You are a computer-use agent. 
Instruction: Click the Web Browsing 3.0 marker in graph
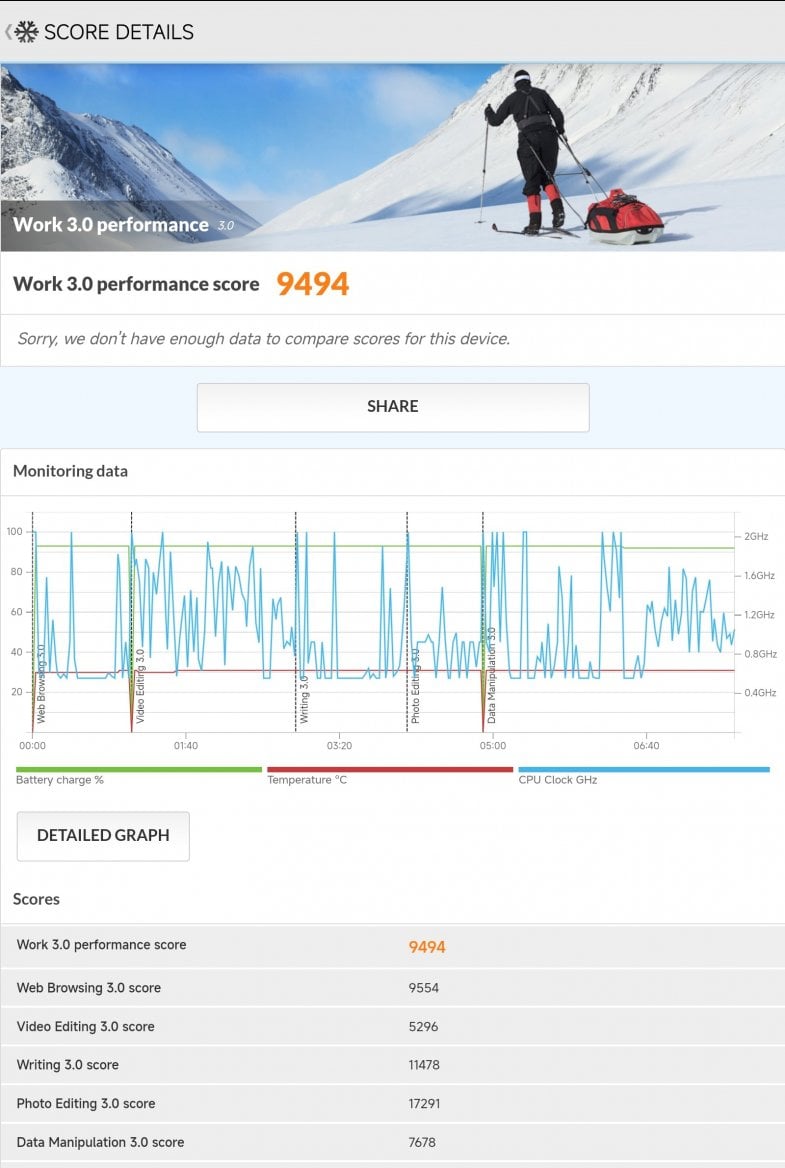pos(41,684)
